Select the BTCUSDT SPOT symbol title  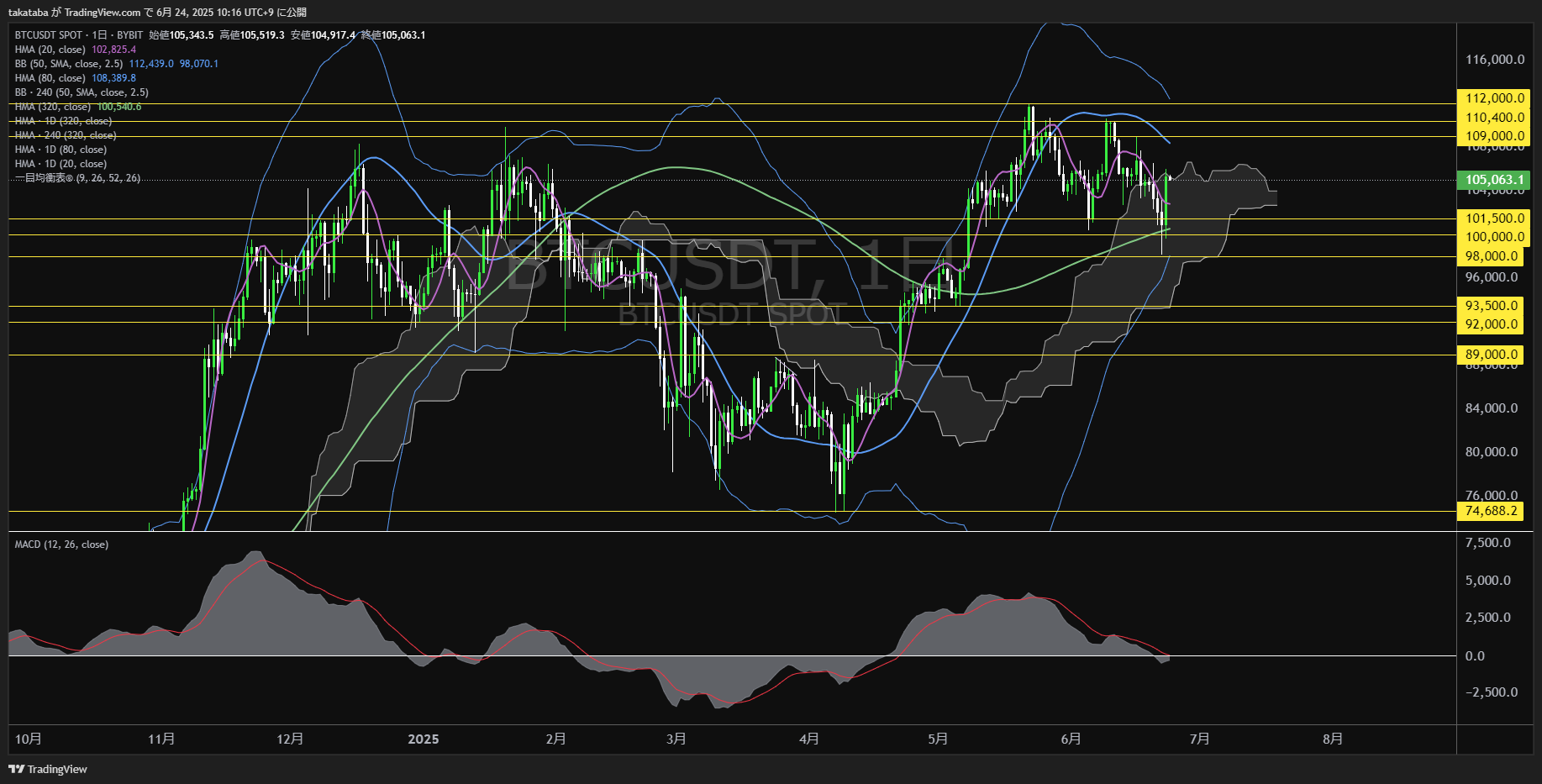[79, 35]
